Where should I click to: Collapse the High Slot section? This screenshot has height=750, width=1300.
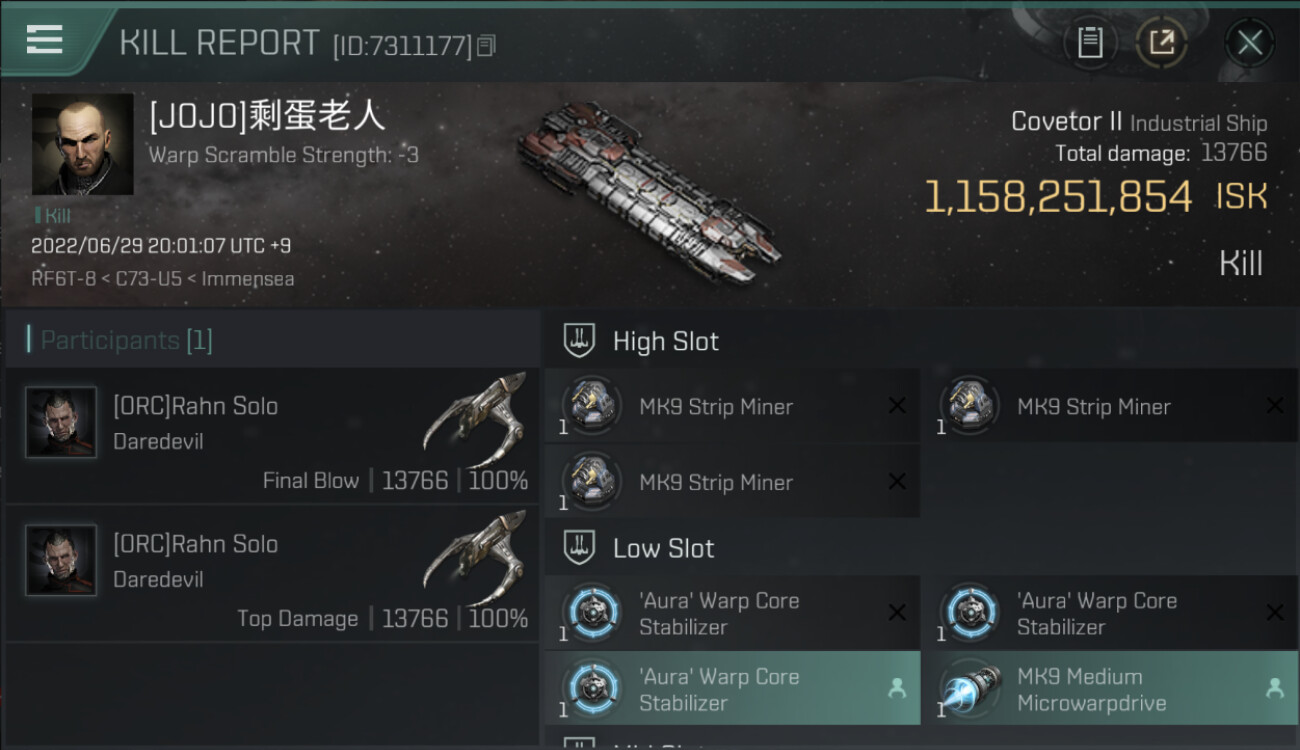[x=641, y=341]
